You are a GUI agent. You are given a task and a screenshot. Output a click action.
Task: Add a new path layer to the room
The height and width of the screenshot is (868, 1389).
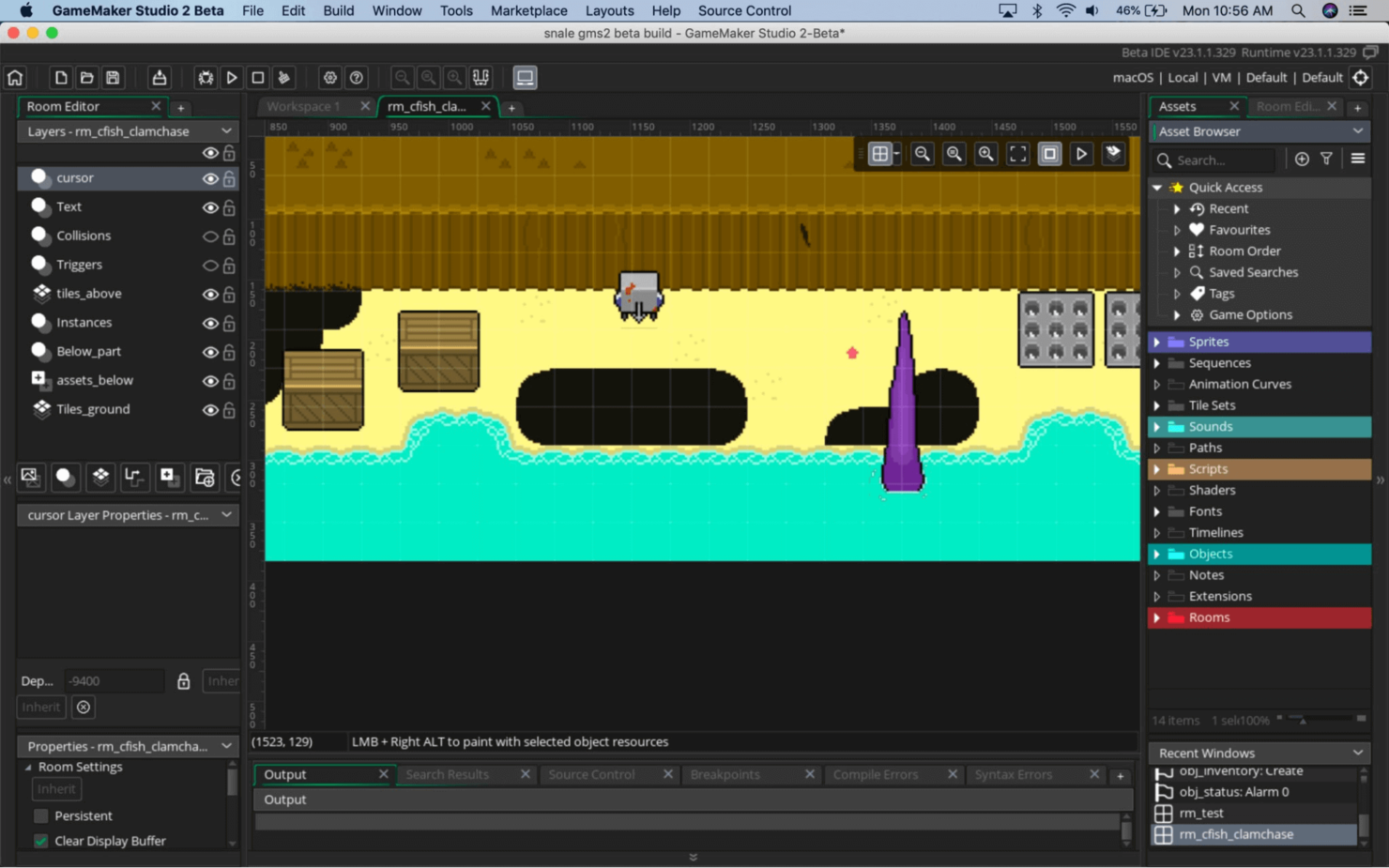pos(134,478)
